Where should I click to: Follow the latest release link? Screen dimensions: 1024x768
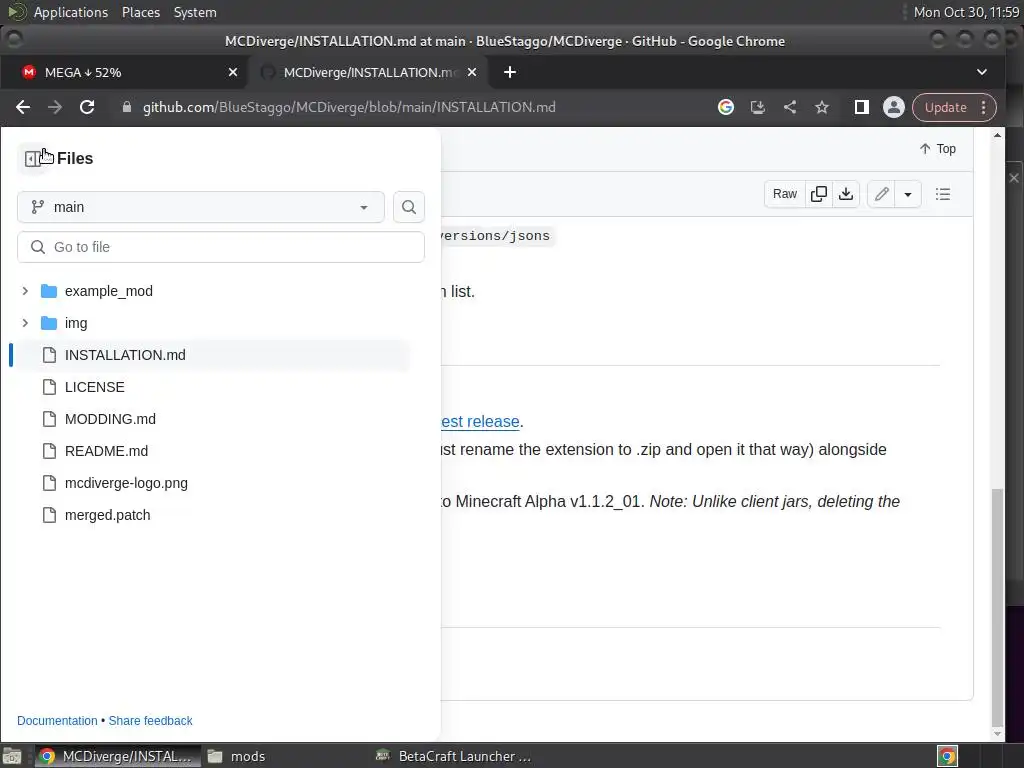click(x=481, y=421)
